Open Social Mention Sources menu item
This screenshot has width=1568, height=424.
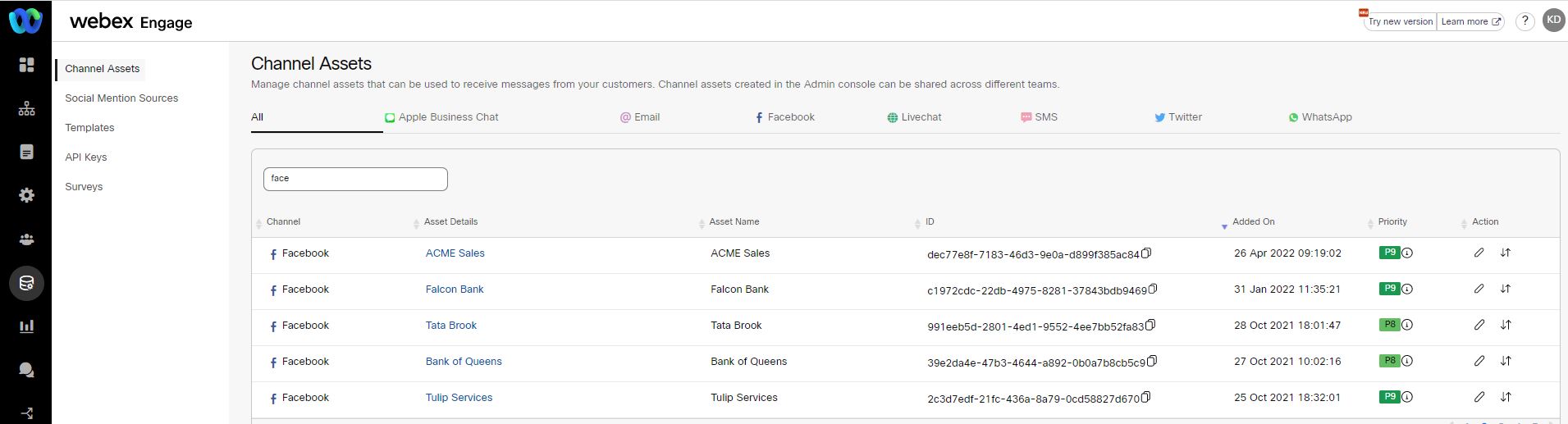click(121, 98)
